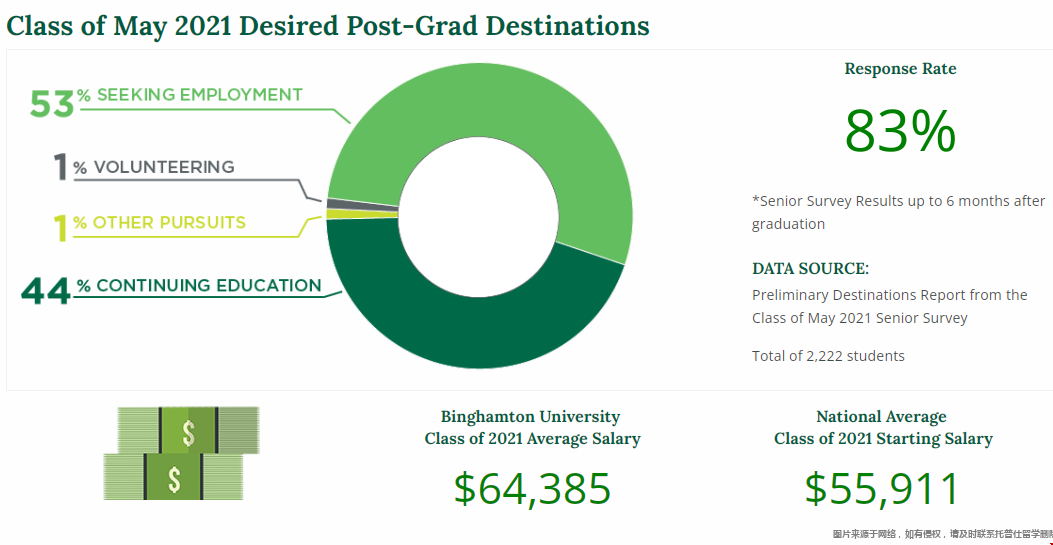The width and height of the screenshot is (1053, 545).
Task: Click the gray Volunteering donut sliver
Action: coord(333,204)
